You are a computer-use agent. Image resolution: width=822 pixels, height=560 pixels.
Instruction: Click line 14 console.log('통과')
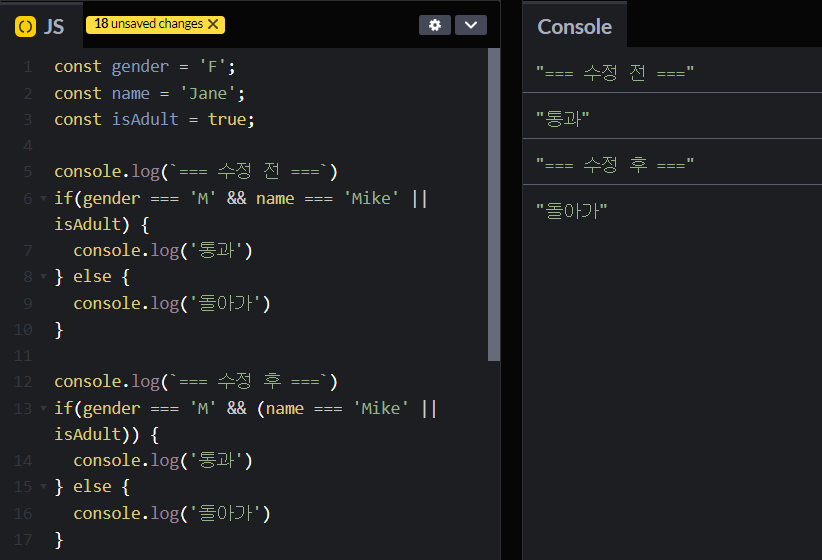tap(163, 461)
